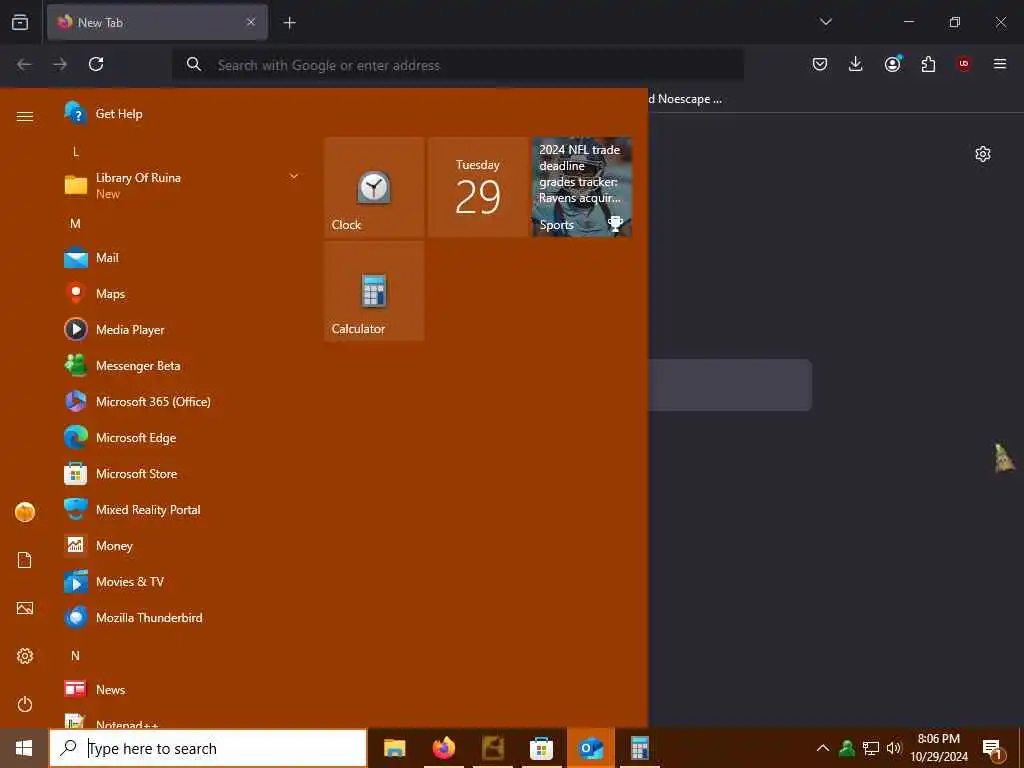Select the M alphabet header
1024x768 pixels.
point(76,224)
